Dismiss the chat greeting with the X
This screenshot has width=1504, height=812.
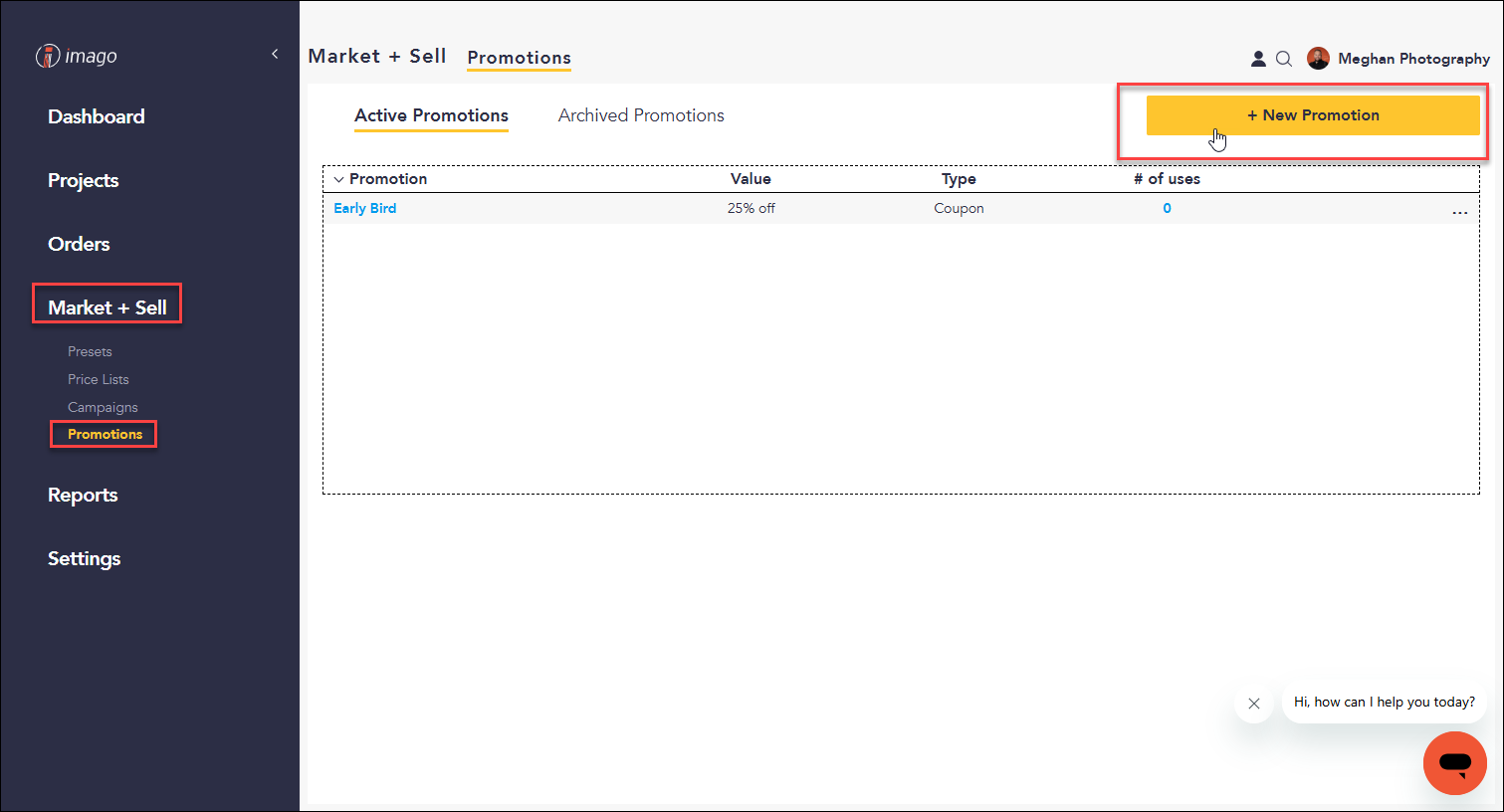1254,704
